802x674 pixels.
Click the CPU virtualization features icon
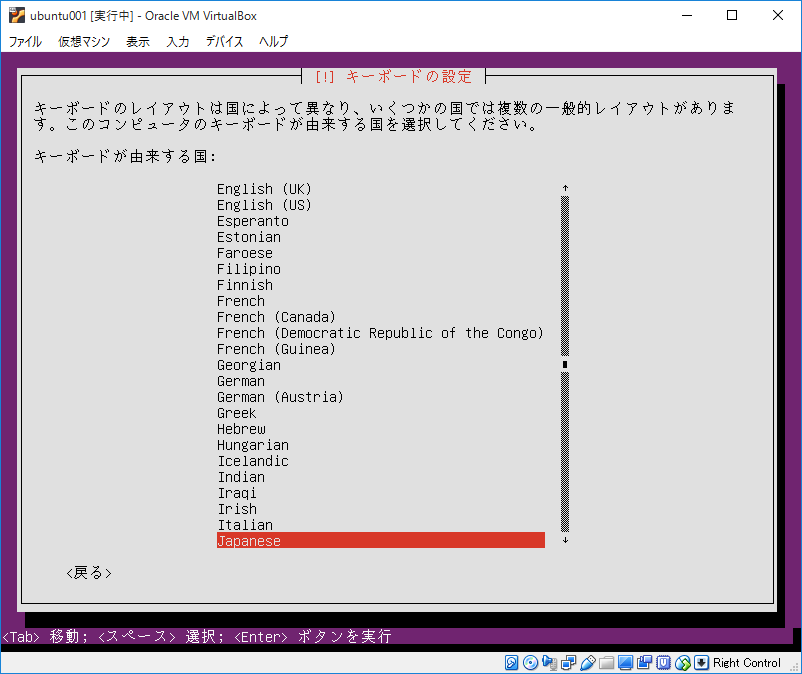(663, 663)
